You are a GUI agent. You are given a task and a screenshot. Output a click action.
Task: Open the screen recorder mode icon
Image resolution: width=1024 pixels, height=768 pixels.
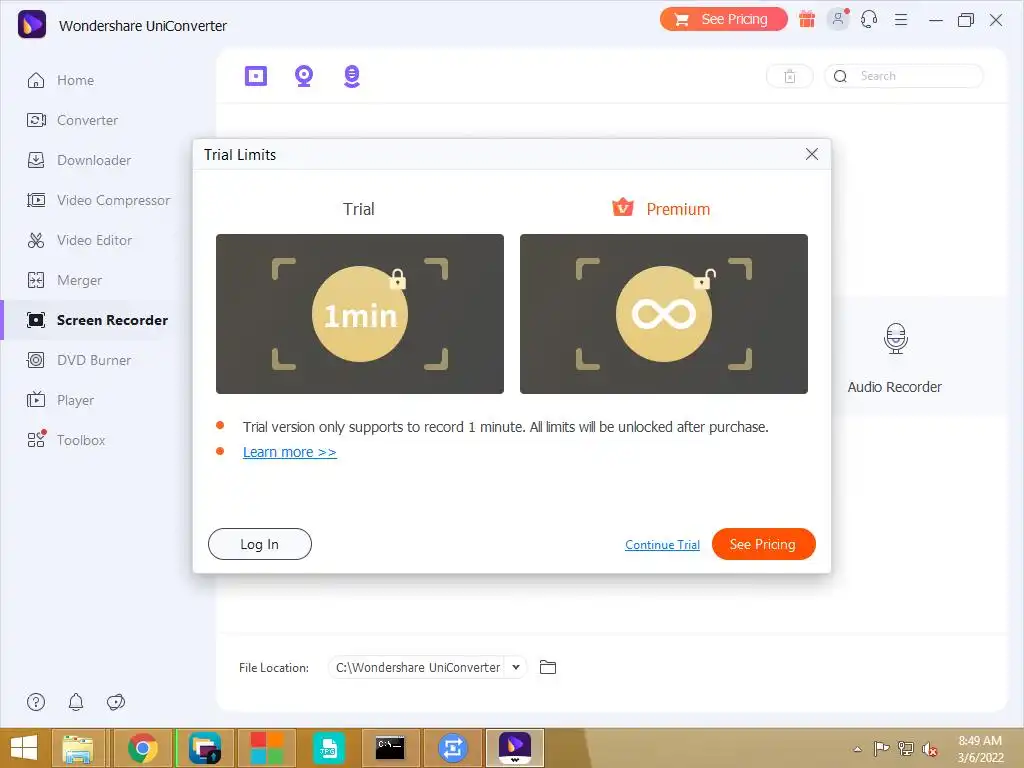tap(256, 76)
